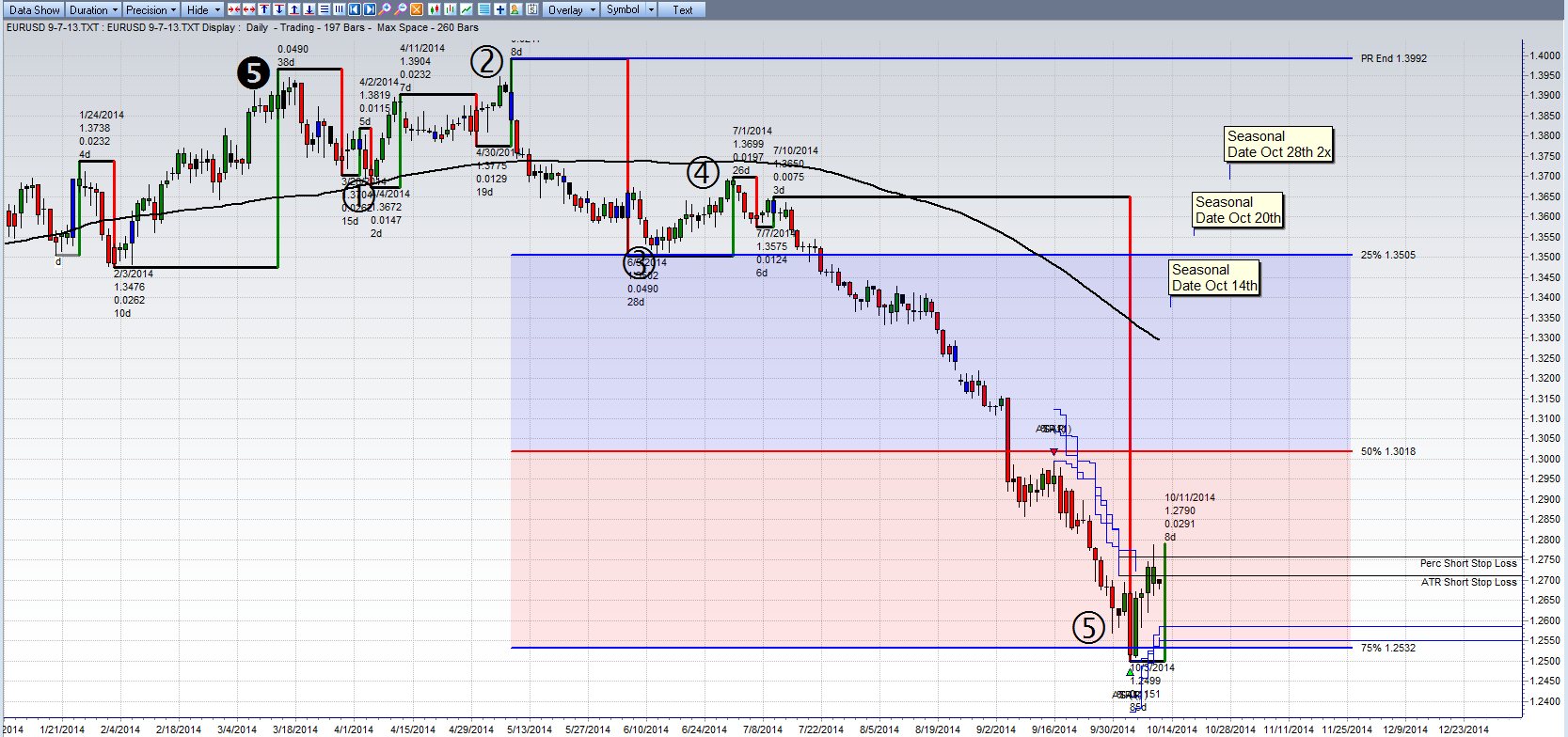Image resolution: width=1568 pixels, height=737 pixels.
Task: Select the Seasonal Date Oct 20th note
Action: click(1238, 210)
